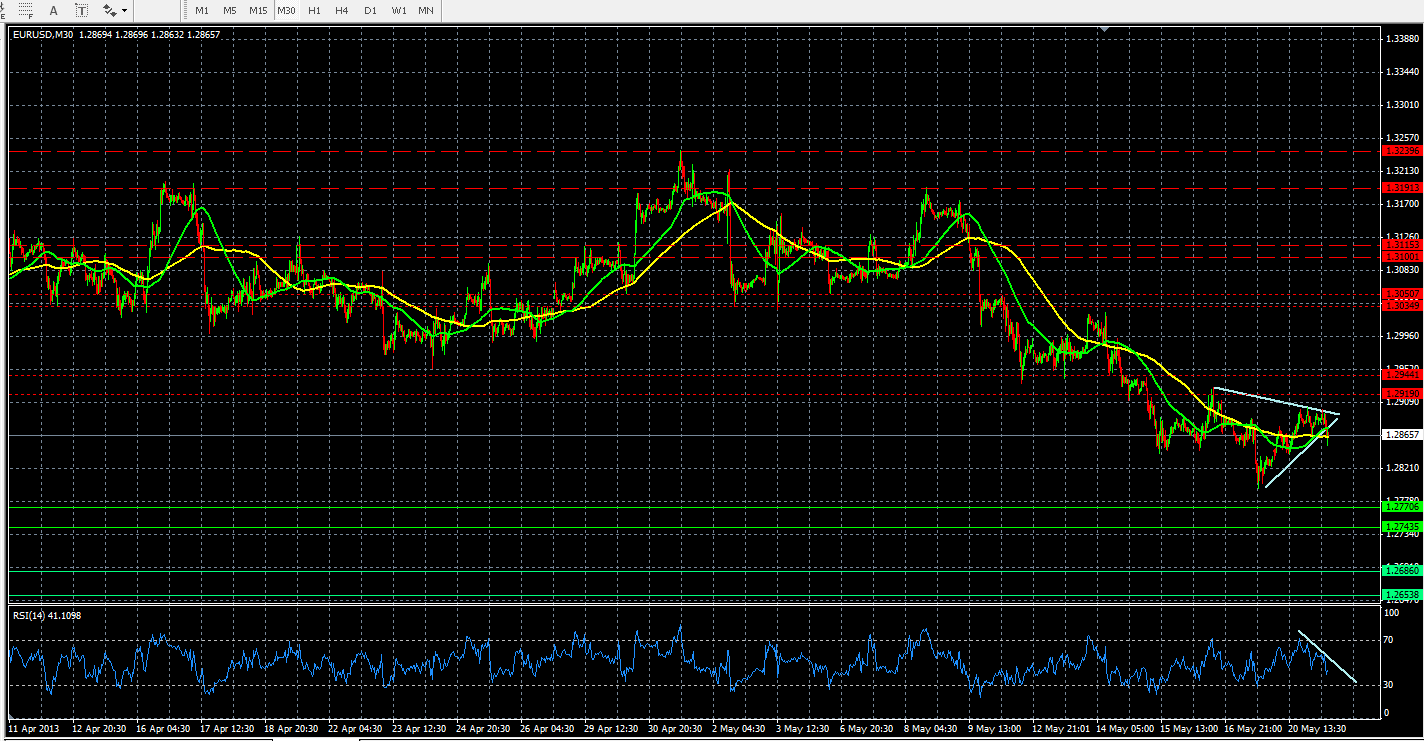The height and width of the screenshot is (741, 1424).
Task: Click the 1.26538 green price label
Action: (1400, 594)
